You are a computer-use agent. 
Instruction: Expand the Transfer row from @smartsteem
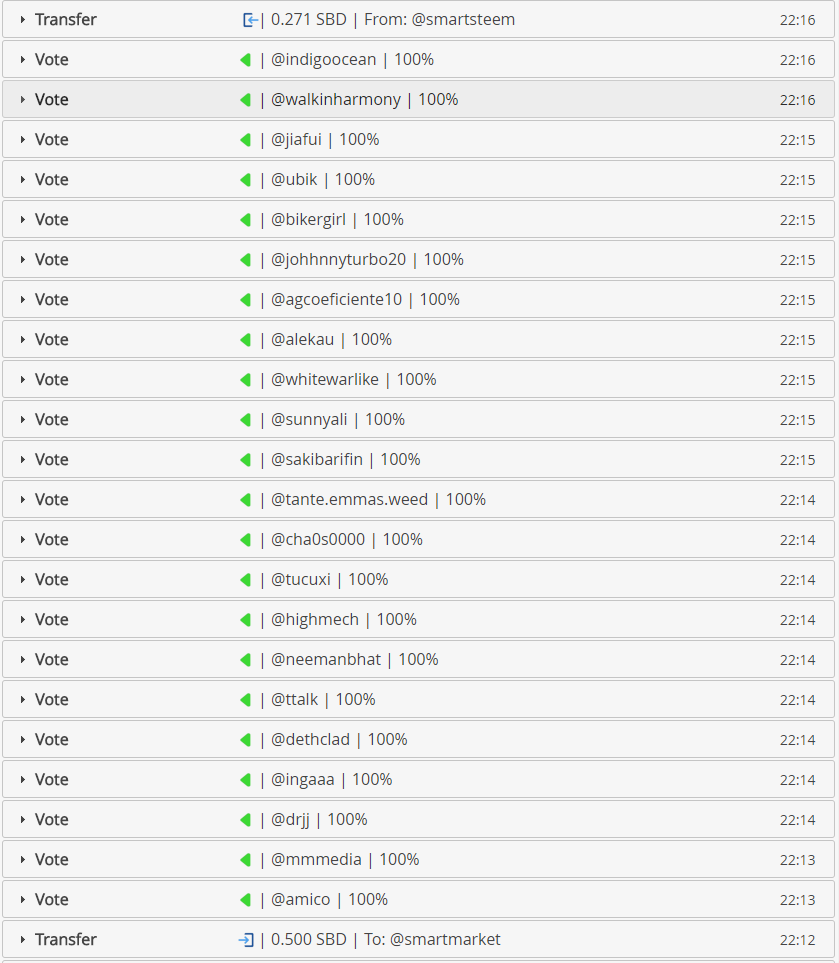click(23, 20)
